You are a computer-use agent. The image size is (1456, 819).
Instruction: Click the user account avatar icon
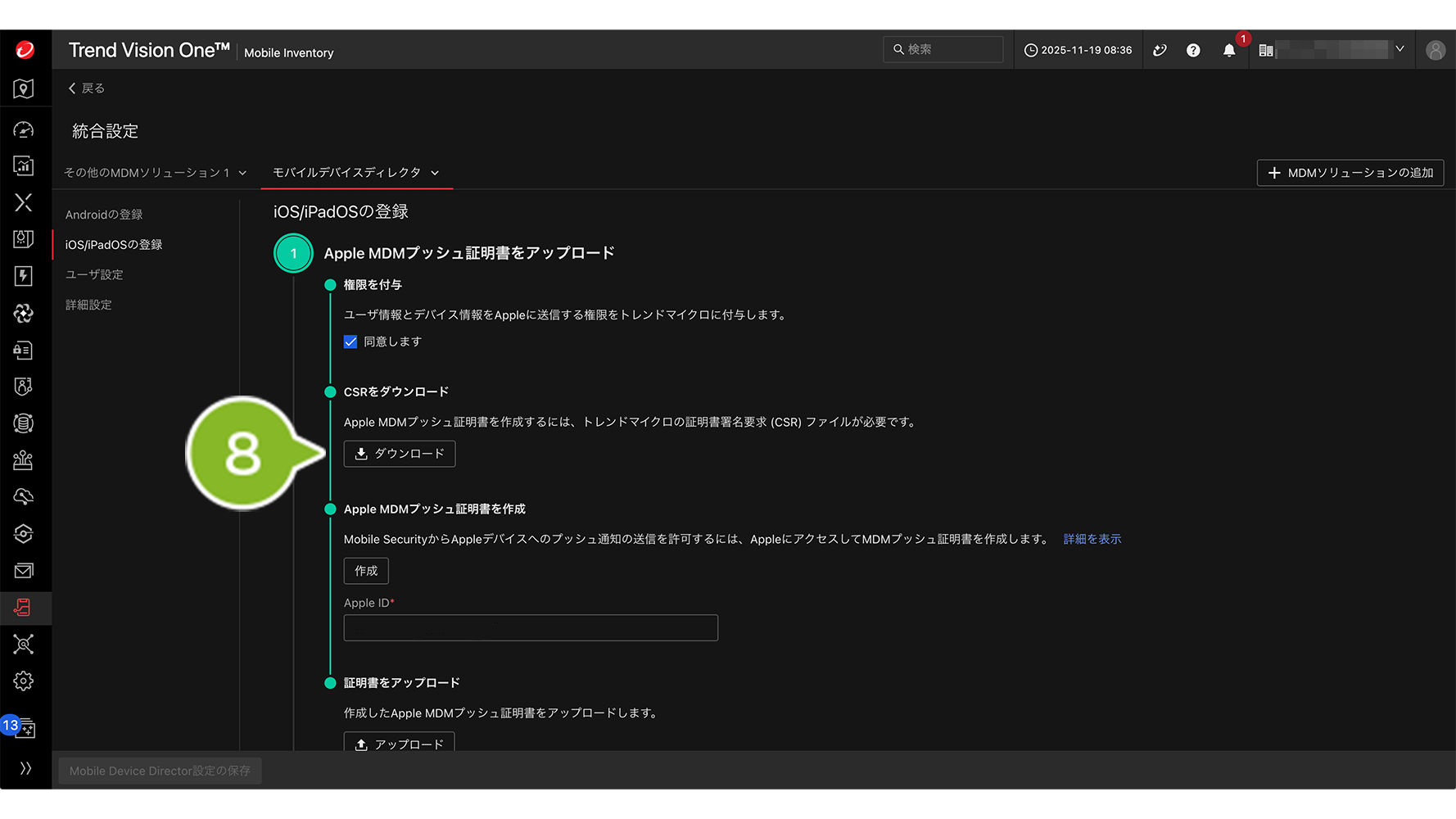[x=1435, y=51]
